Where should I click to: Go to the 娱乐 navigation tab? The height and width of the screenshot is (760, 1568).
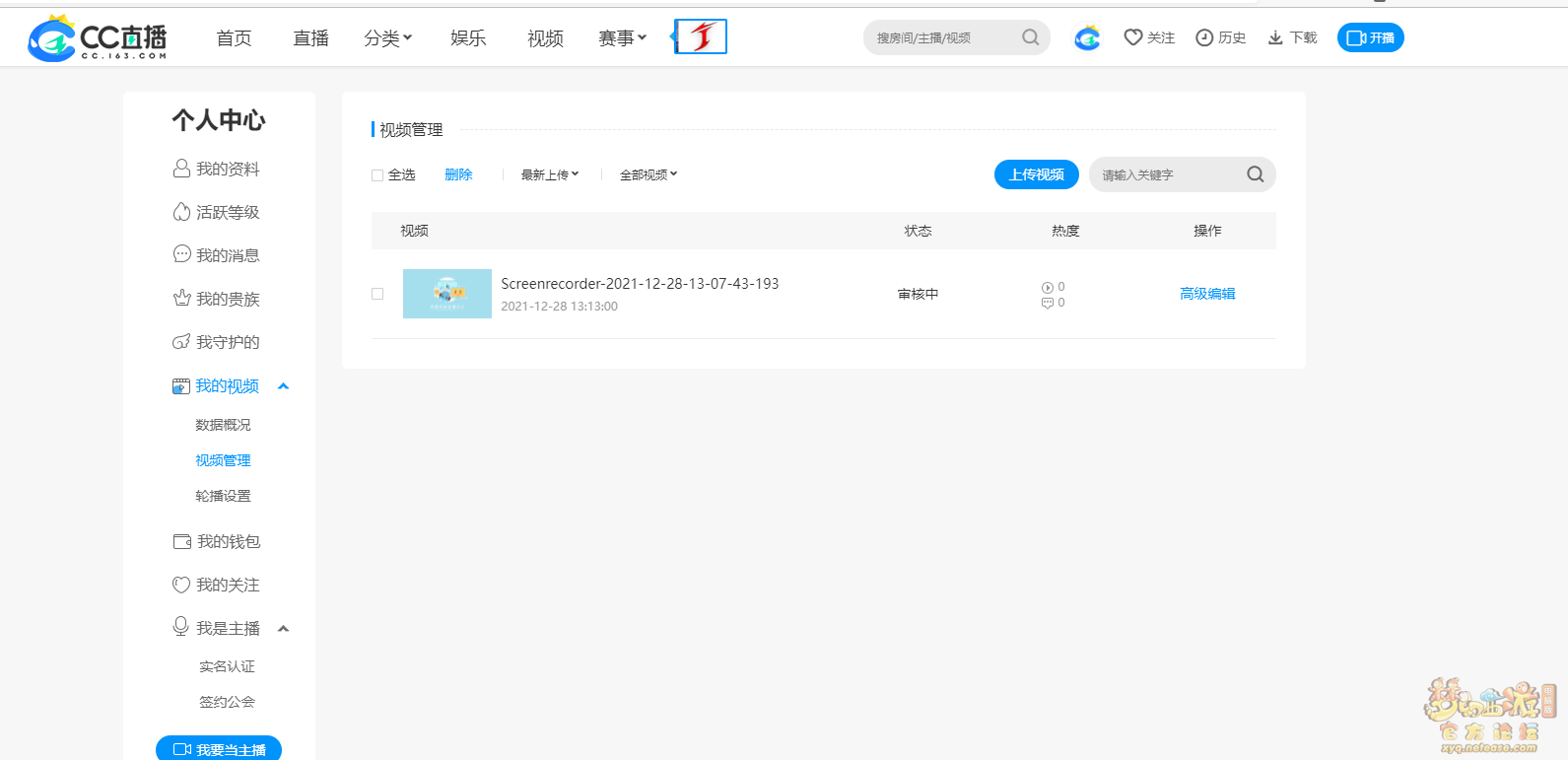[x=468, y=38]
